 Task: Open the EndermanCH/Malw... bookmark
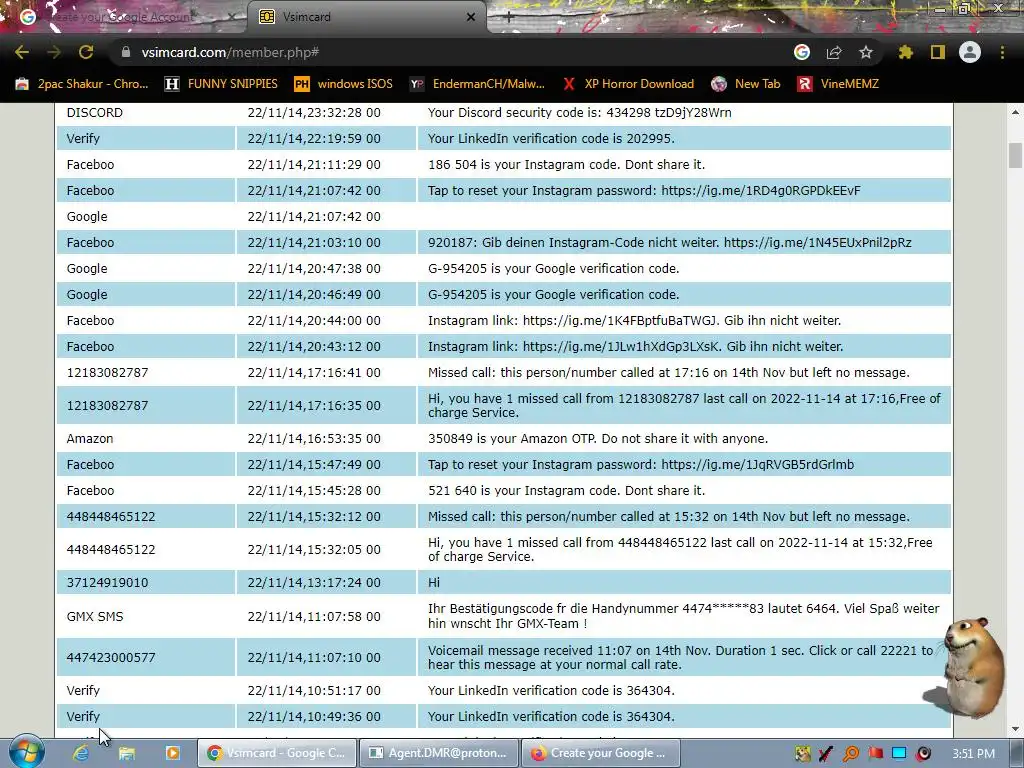pyautogui.click(x=477, y=84)
